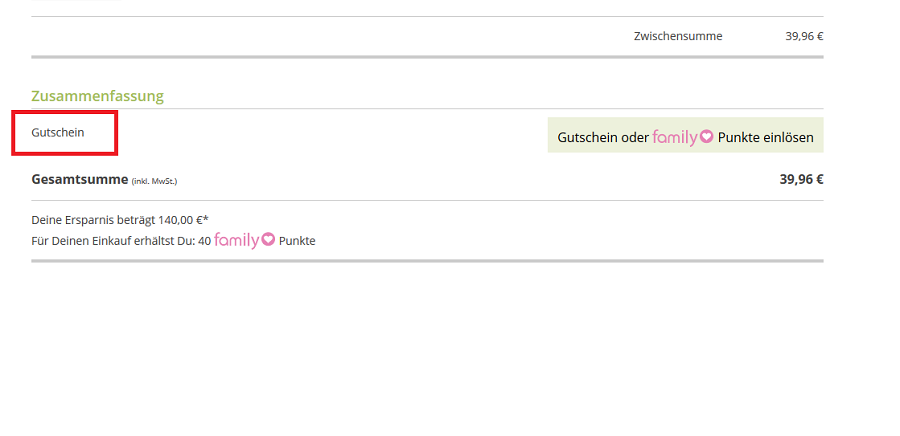Click the number 40 in the points line
Viewport: 900px width, 436px height.
204,241
